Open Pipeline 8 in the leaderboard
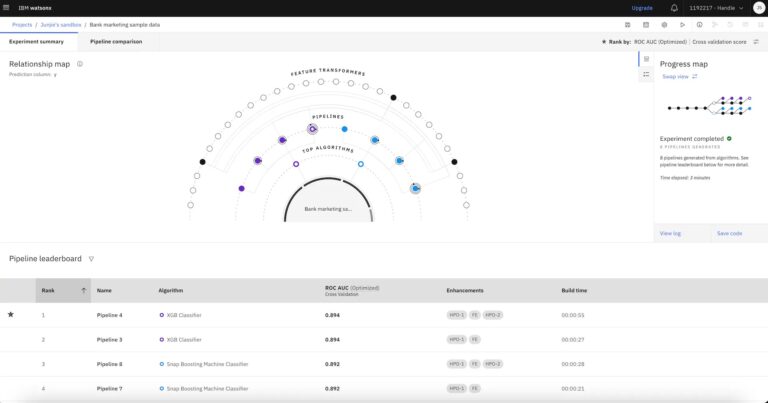Viewport: 768px width, 403px height. coord(110,364)
